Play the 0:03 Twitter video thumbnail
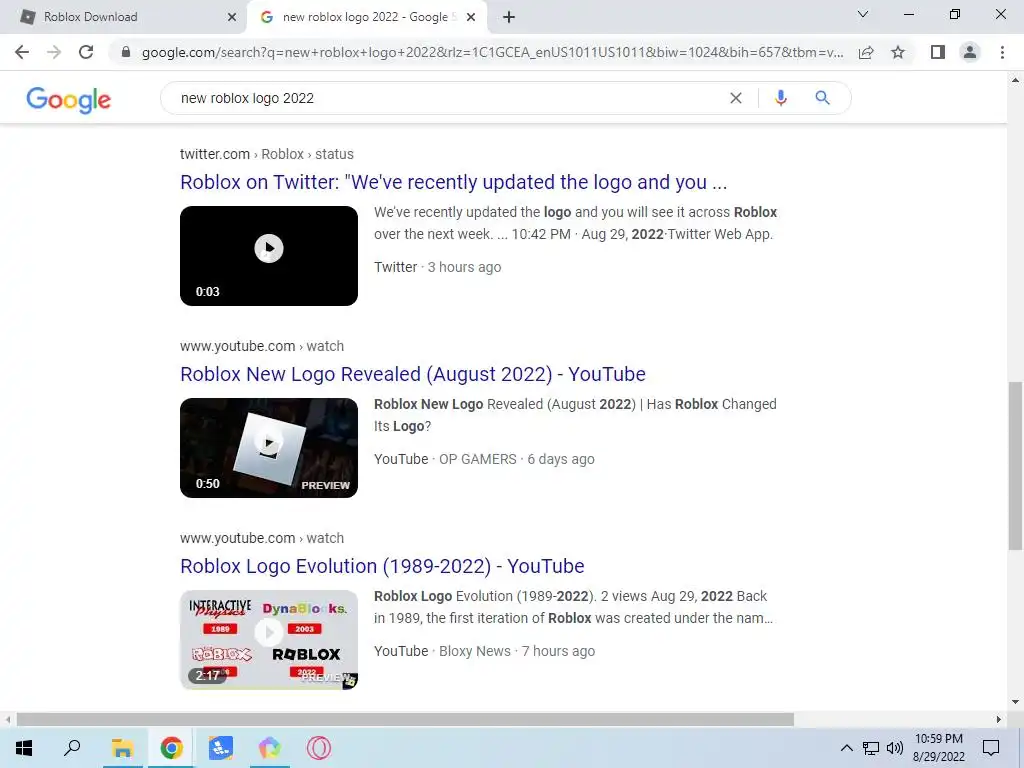Screen dimensions: 1024x768 [x=269, y=256]
